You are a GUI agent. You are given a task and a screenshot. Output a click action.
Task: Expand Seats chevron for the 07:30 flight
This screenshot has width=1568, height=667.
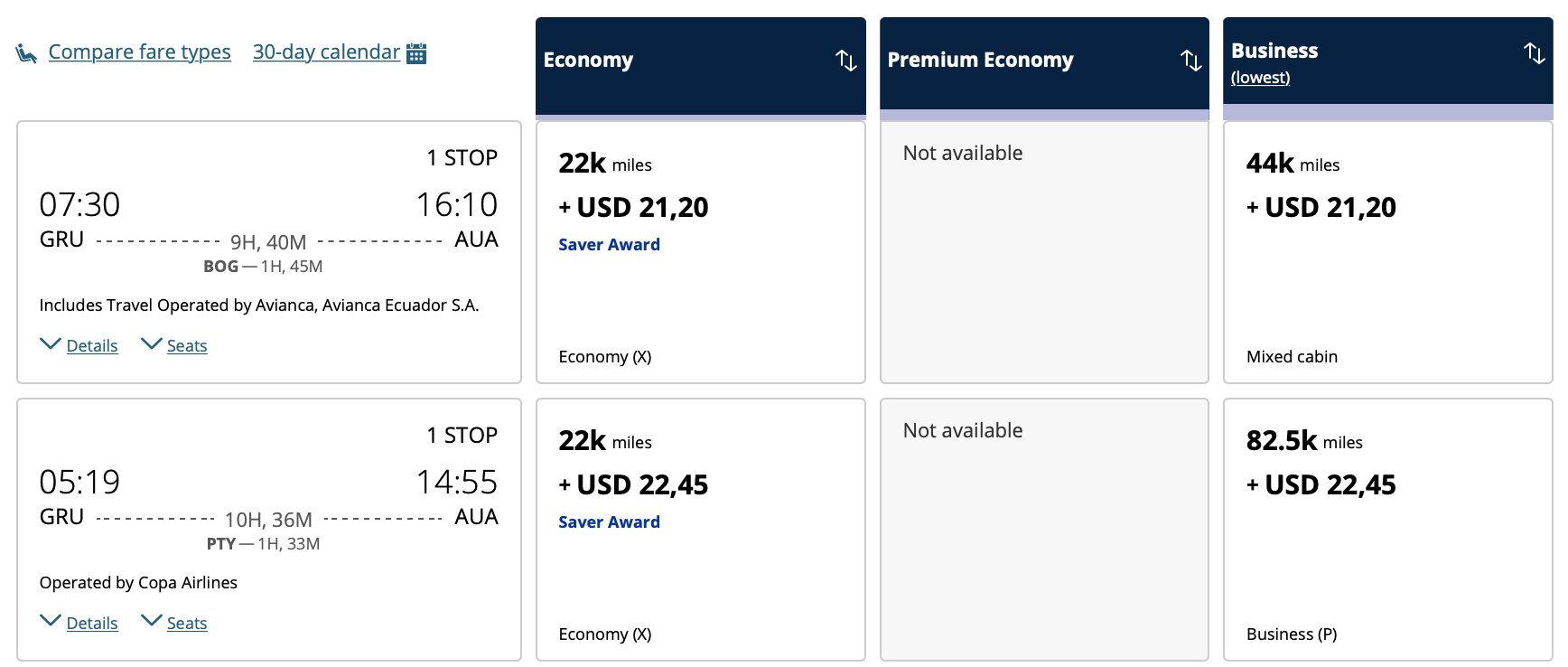pos(152,344)
